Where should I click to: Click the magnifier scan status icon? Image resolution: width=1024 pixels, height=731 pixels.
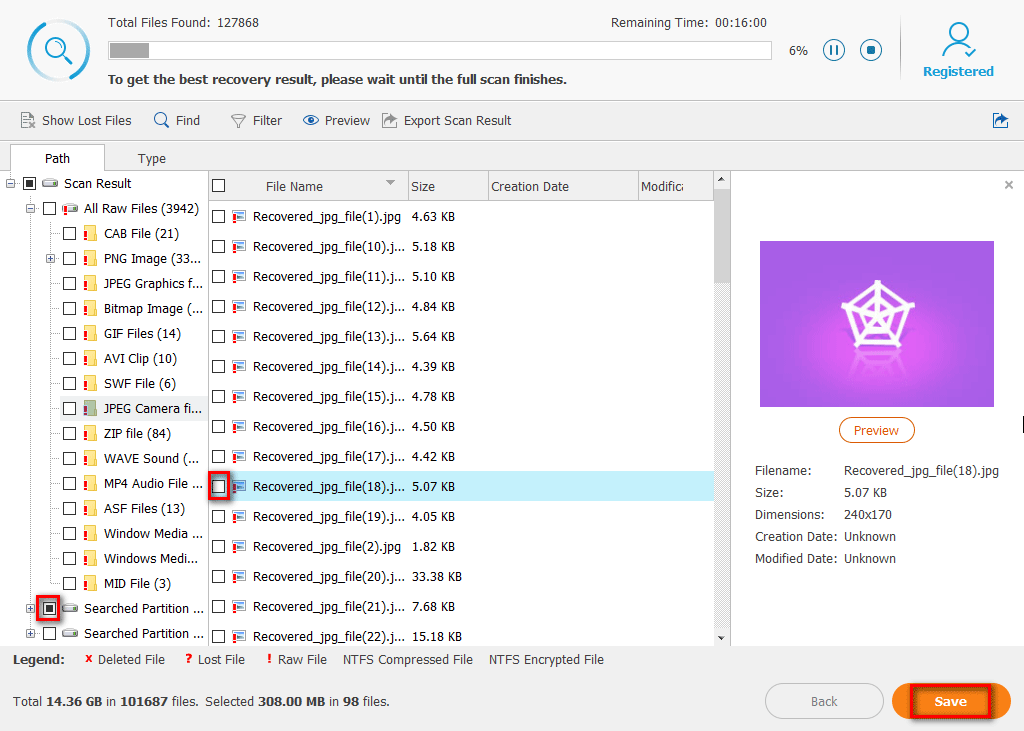pyautogui.click(x=58, y=50)
